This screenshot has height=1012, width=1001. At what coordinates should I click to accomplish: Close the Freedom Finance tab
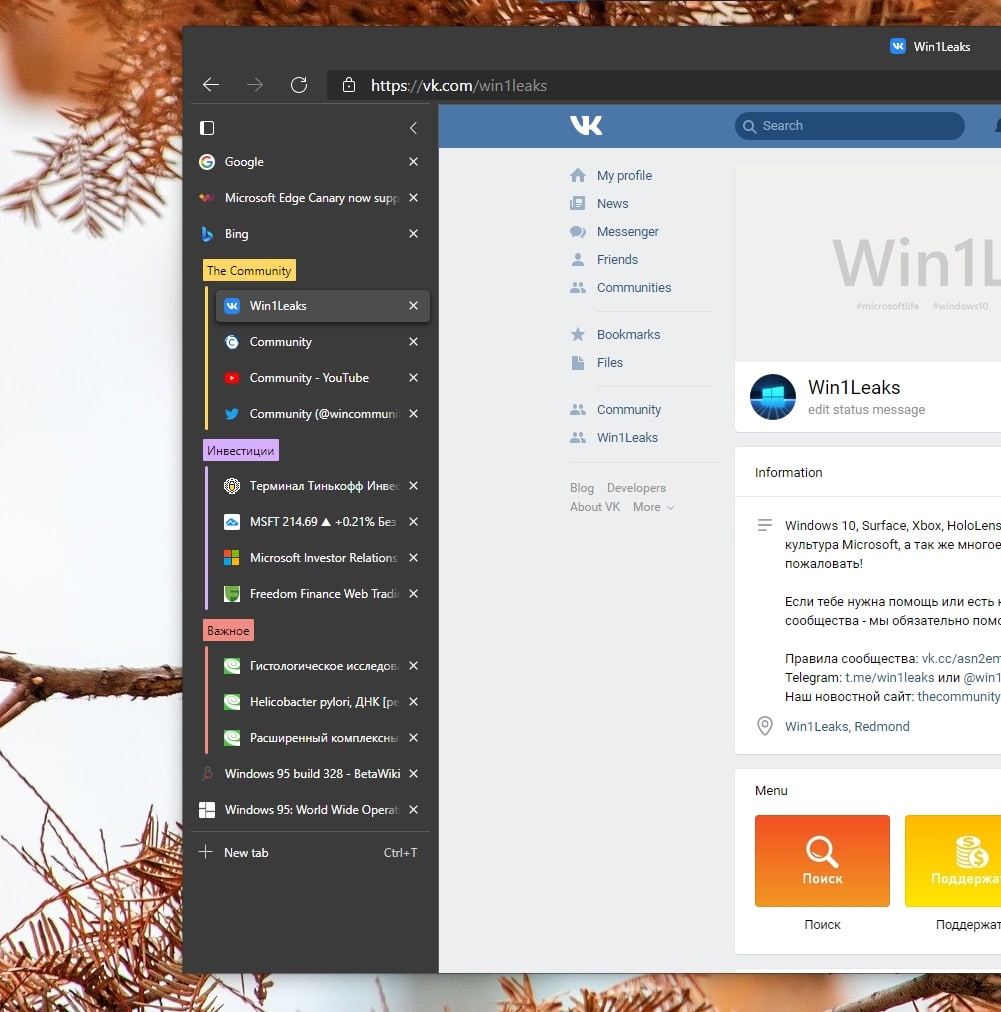[413, 594]
